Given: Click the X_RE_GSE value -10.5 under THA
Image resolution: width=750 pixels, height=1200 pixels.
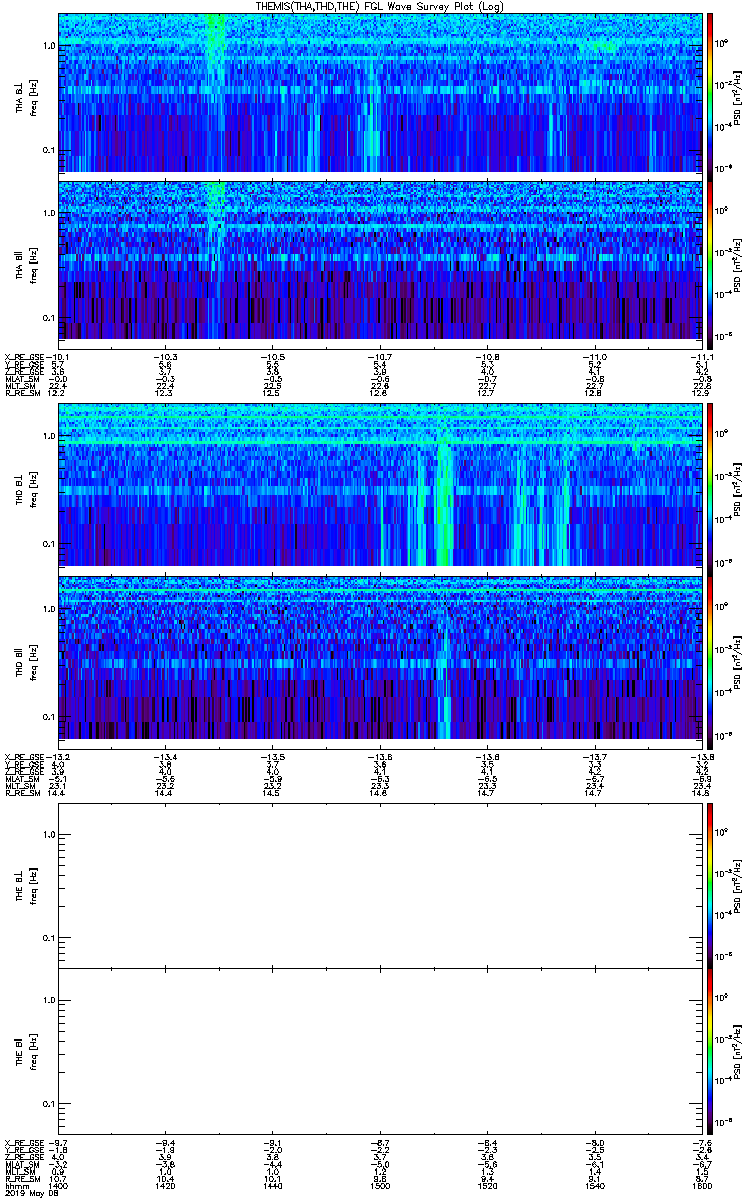Looking at the screenshot, I should tap(272, 357).
